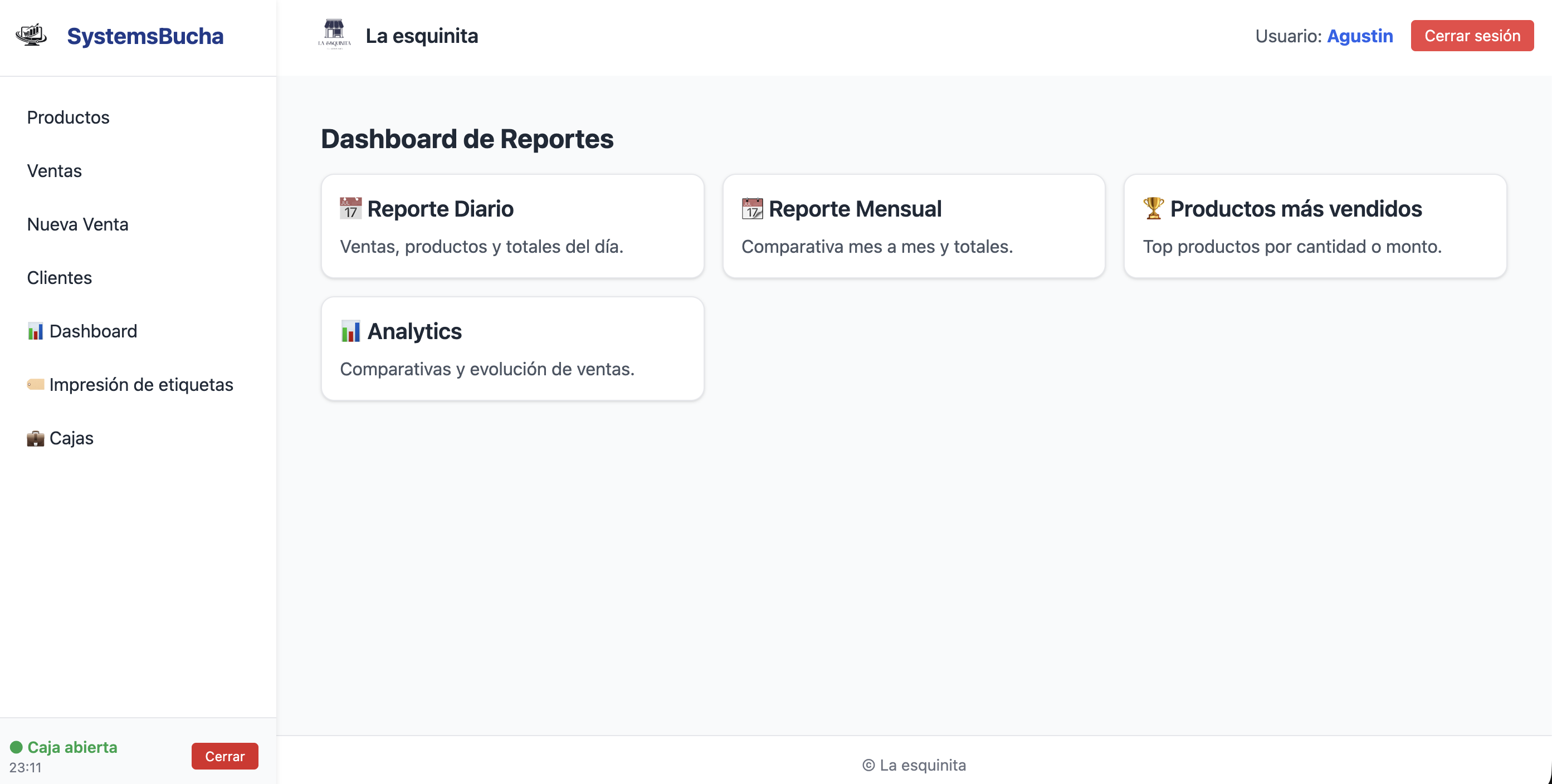Click the label tag icon for Impresión de etiquetas
The image size is (1552, 784).
point(36,384)
